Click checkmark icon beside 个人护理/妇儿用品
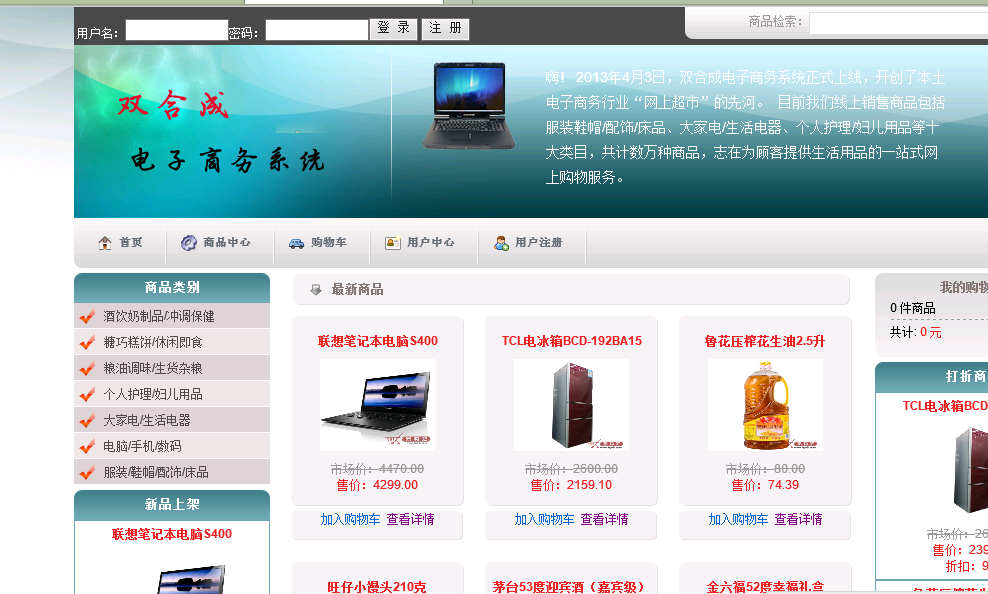Image resolution: width=988 pixels, height=594 pixels. [x=88, y=394]
